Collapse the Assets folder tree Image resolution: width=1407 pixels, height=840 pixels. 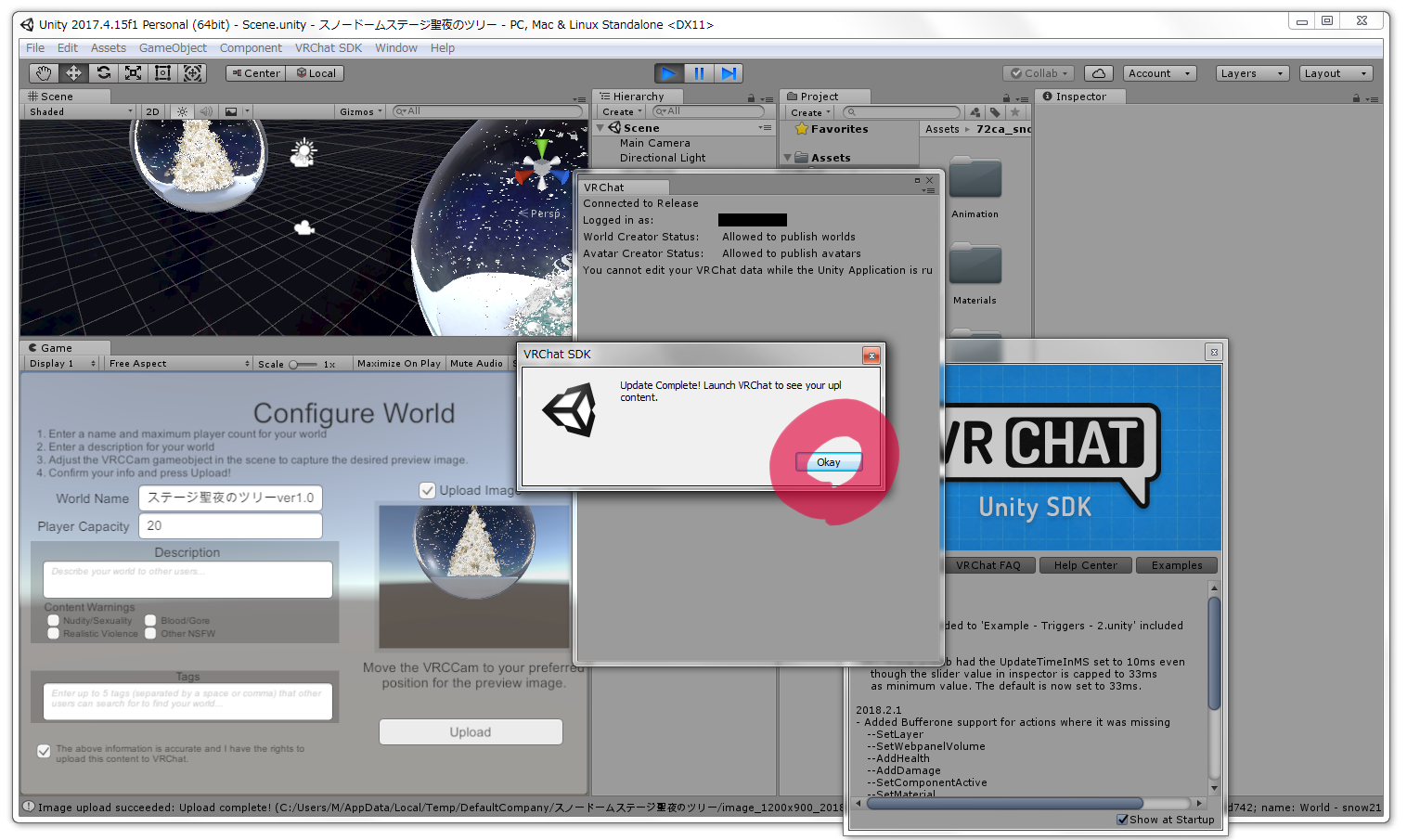pyautogui.click(x=788, y=158)
